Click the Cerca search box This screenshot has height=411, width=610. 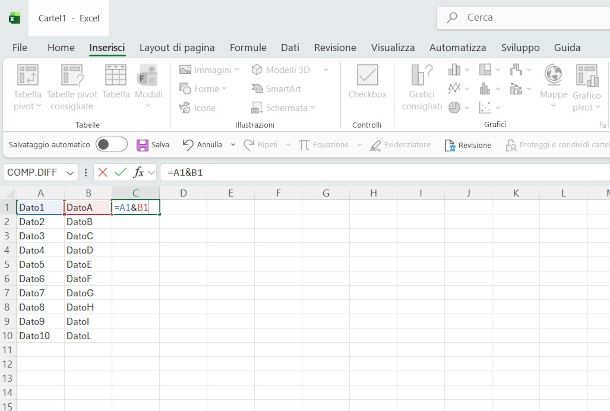tap(523, 18)
